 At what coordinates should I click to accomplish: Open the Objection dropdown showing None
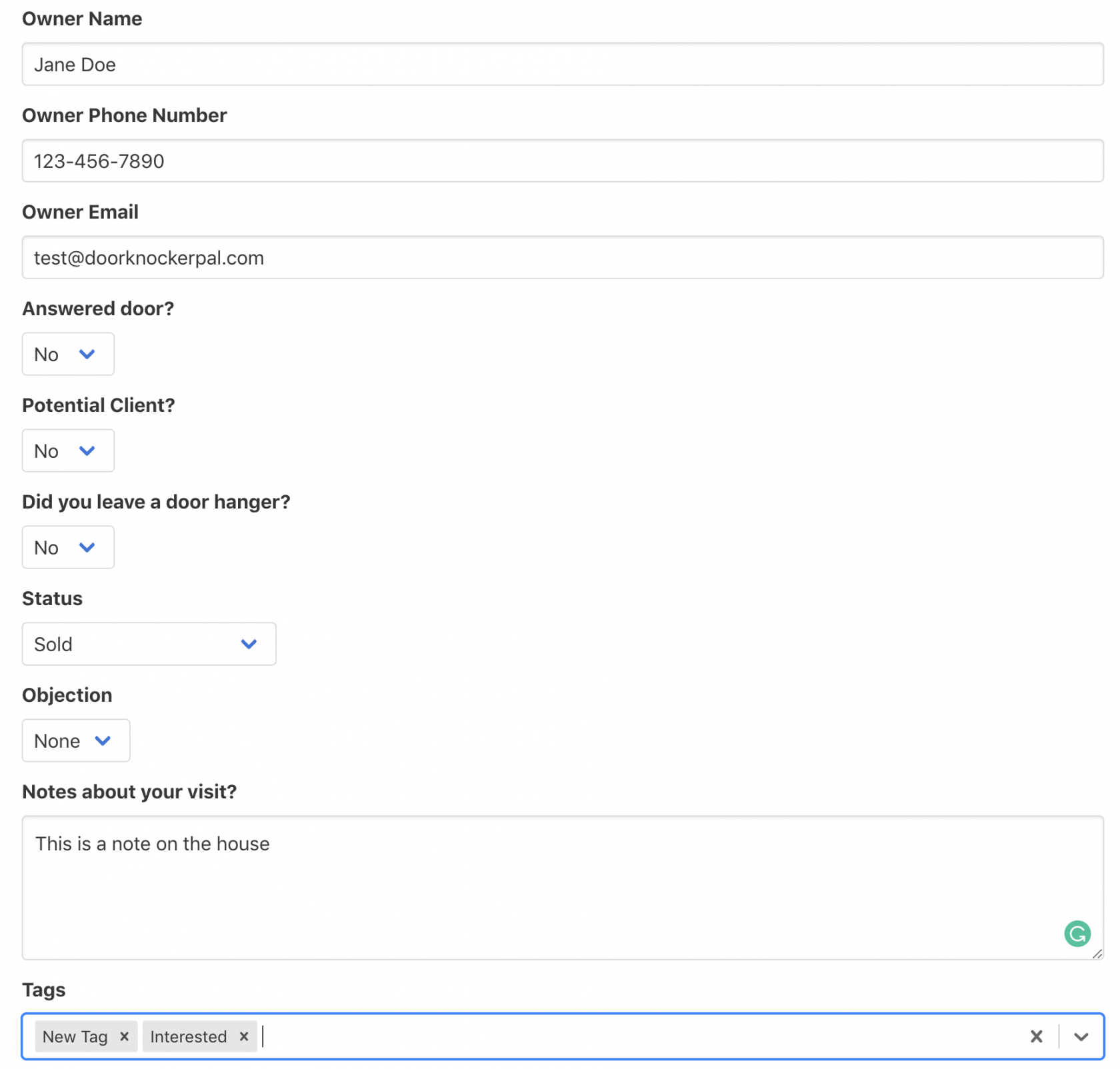tap(75, 740)
